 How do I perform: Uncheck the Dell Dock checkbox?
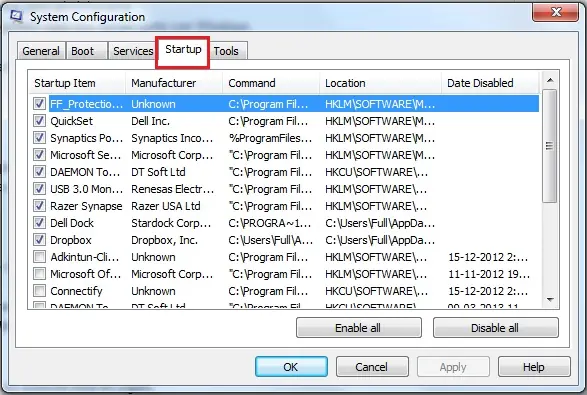point(39,223)
